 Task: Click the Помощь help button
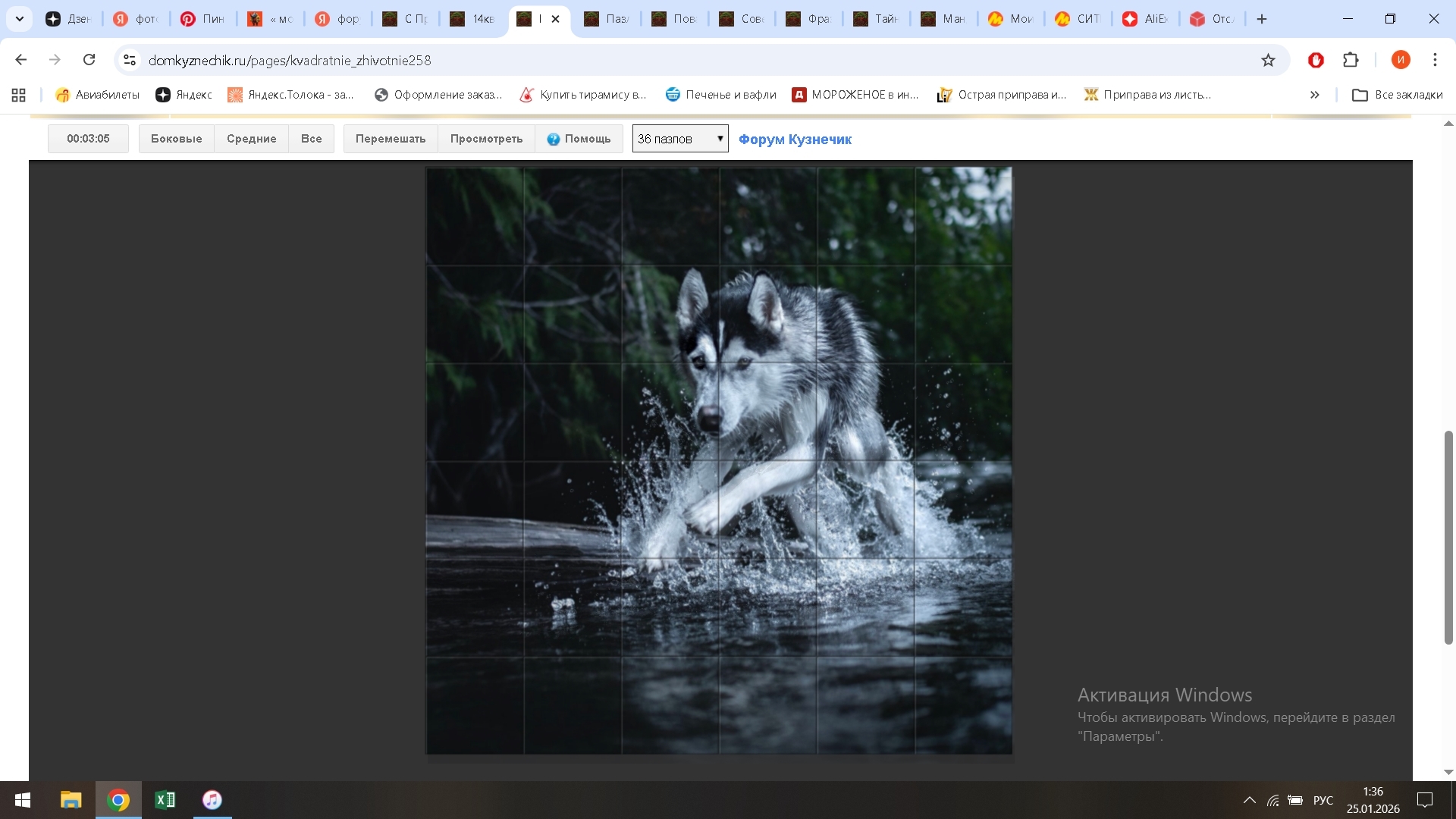579,139
